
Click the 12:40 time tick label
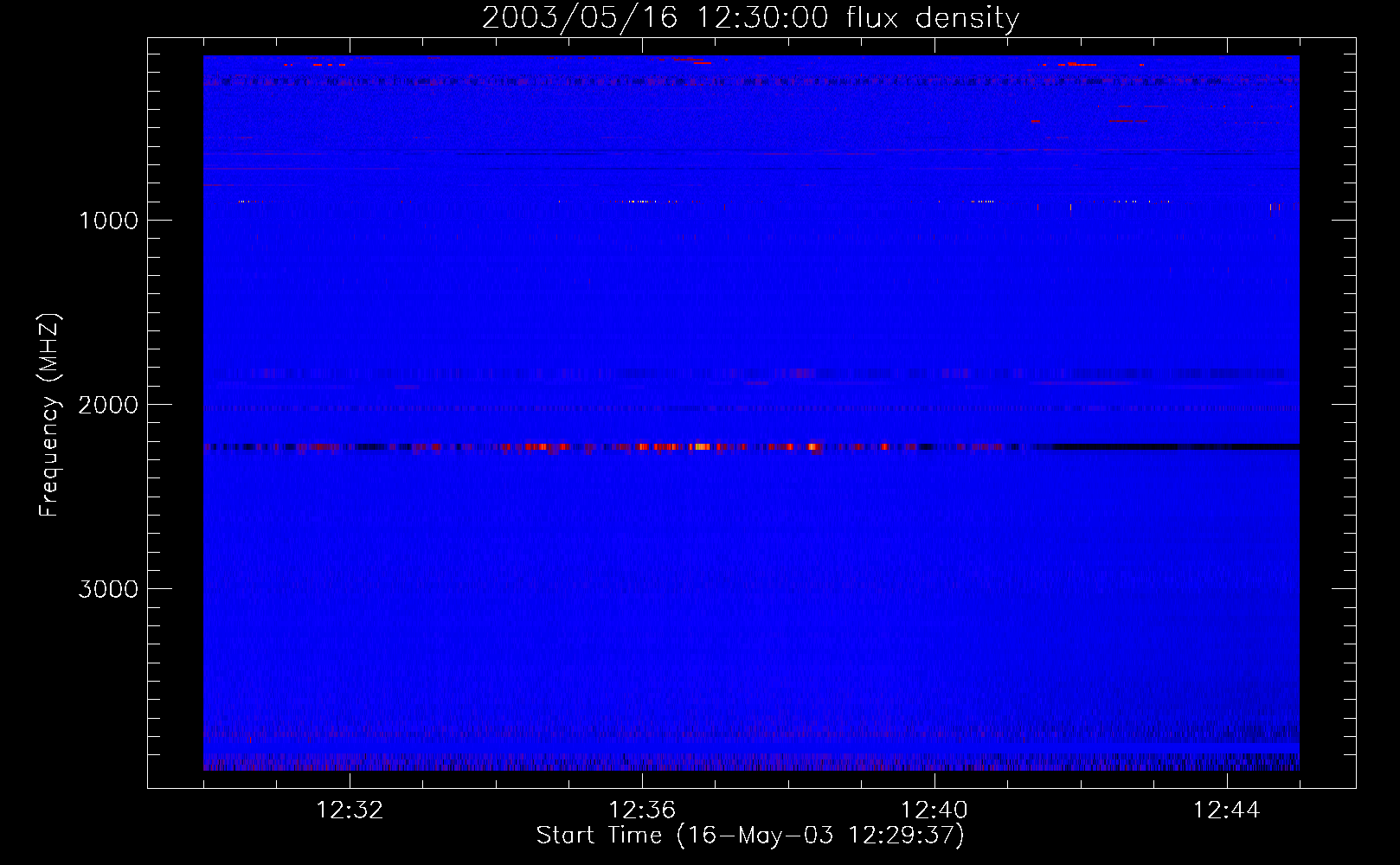click(934, 811)
